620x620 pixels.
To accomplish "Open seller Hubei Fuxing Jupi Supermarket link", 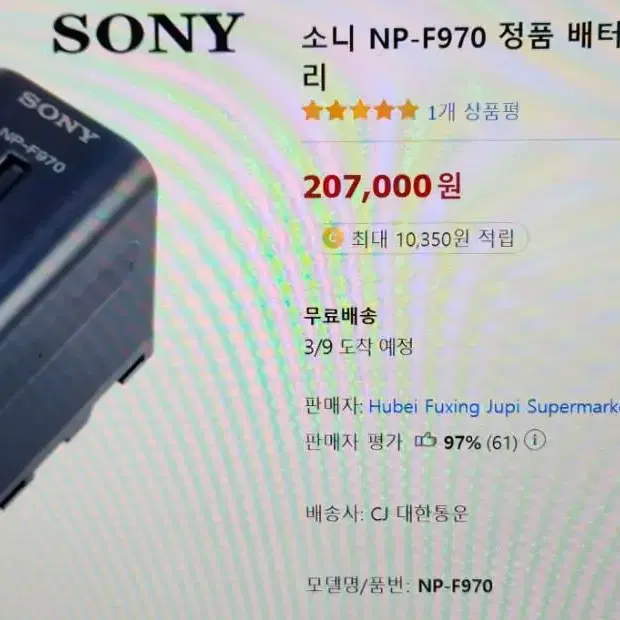I will coord(494,407).
